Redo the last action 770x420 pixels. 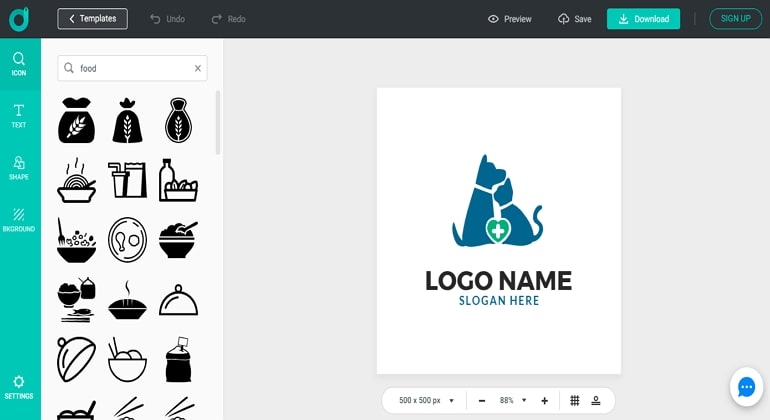(x=228, y=19)
